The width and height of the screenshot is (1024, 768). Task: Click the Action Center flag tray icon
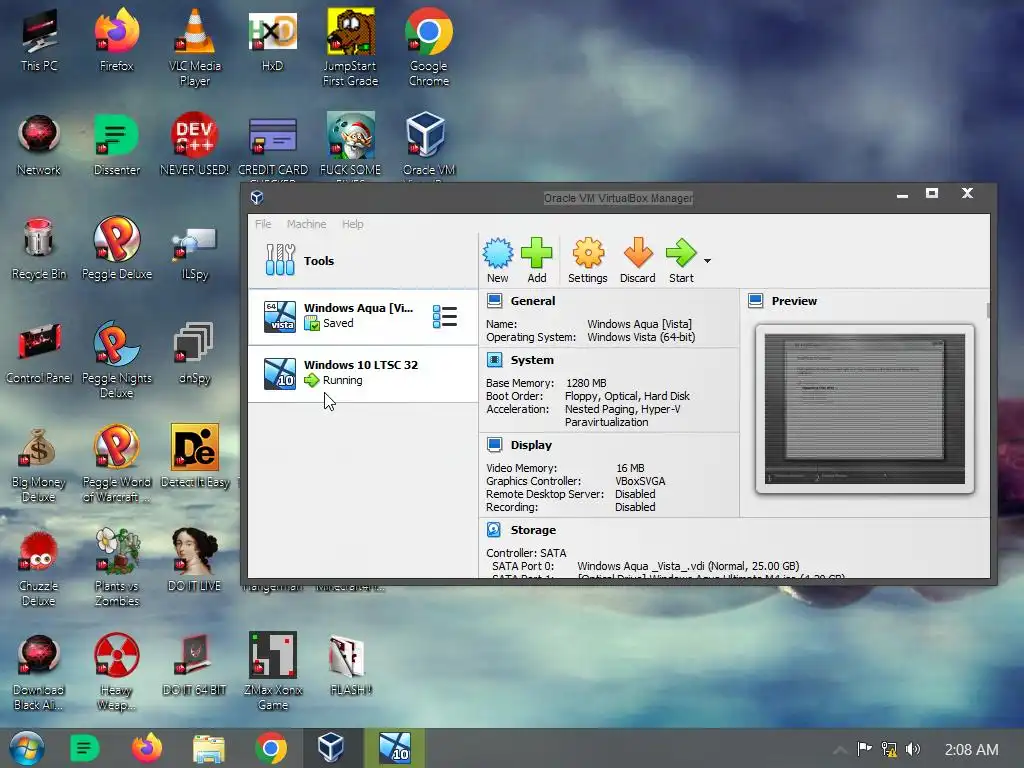coord(864,748)
